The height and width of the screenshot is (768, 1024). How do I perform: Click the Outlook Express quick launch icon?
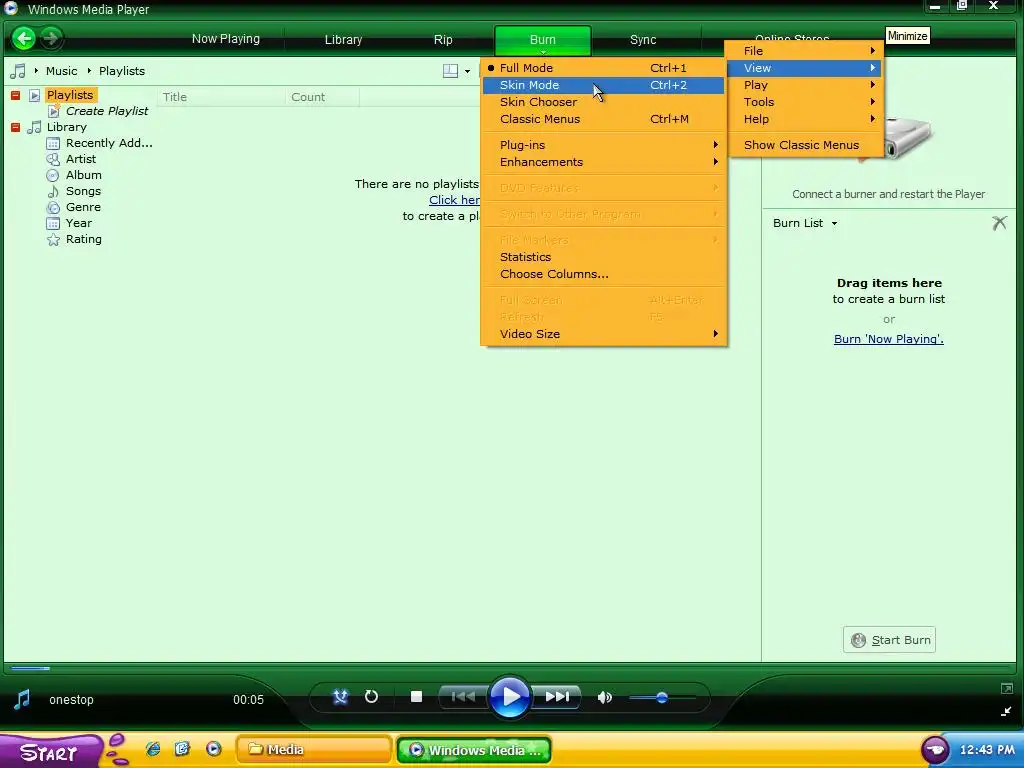[x=182, y=749]
